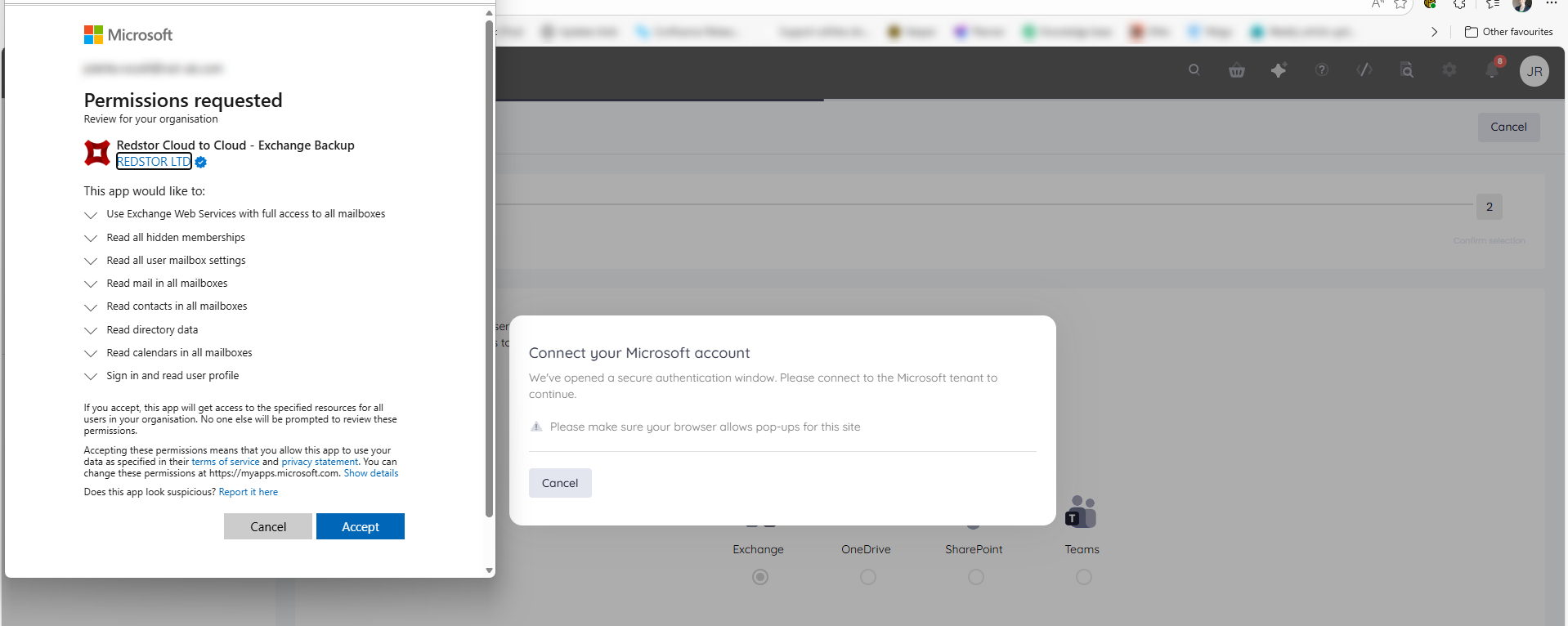Click the scrollbar up arrow in consent window

click(489, 12)
